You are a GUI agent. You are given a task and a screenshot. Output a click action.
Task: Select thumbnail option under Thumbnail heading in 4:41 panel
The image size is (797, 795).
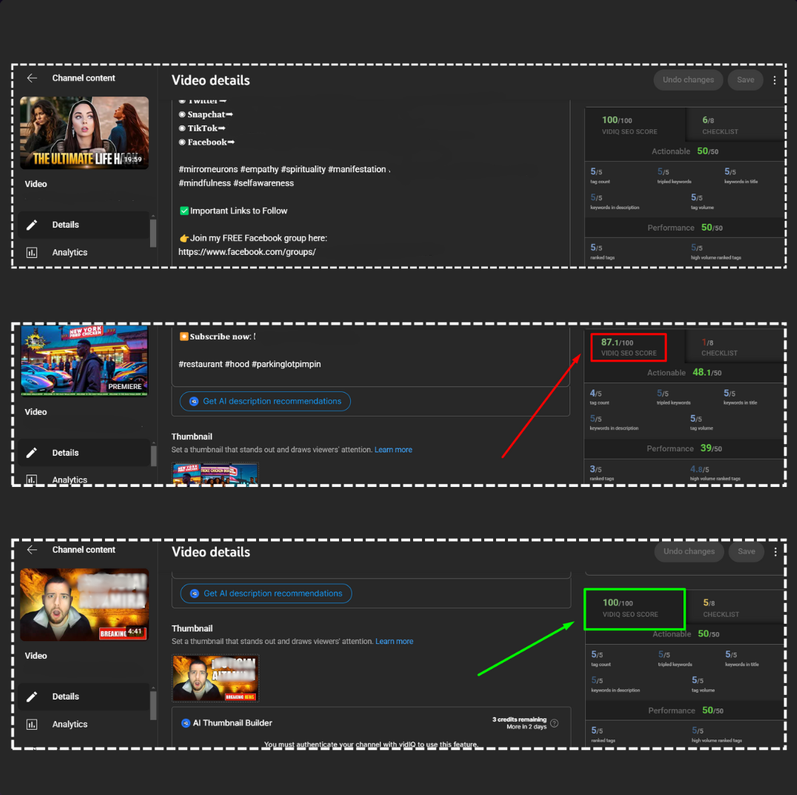point(216,678)
